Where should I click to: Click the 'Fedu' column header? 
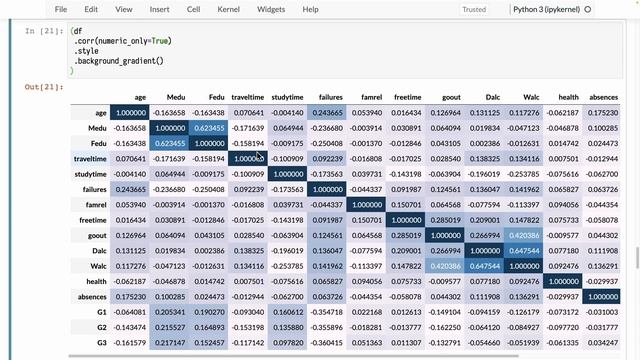click(x=216, y=97)
